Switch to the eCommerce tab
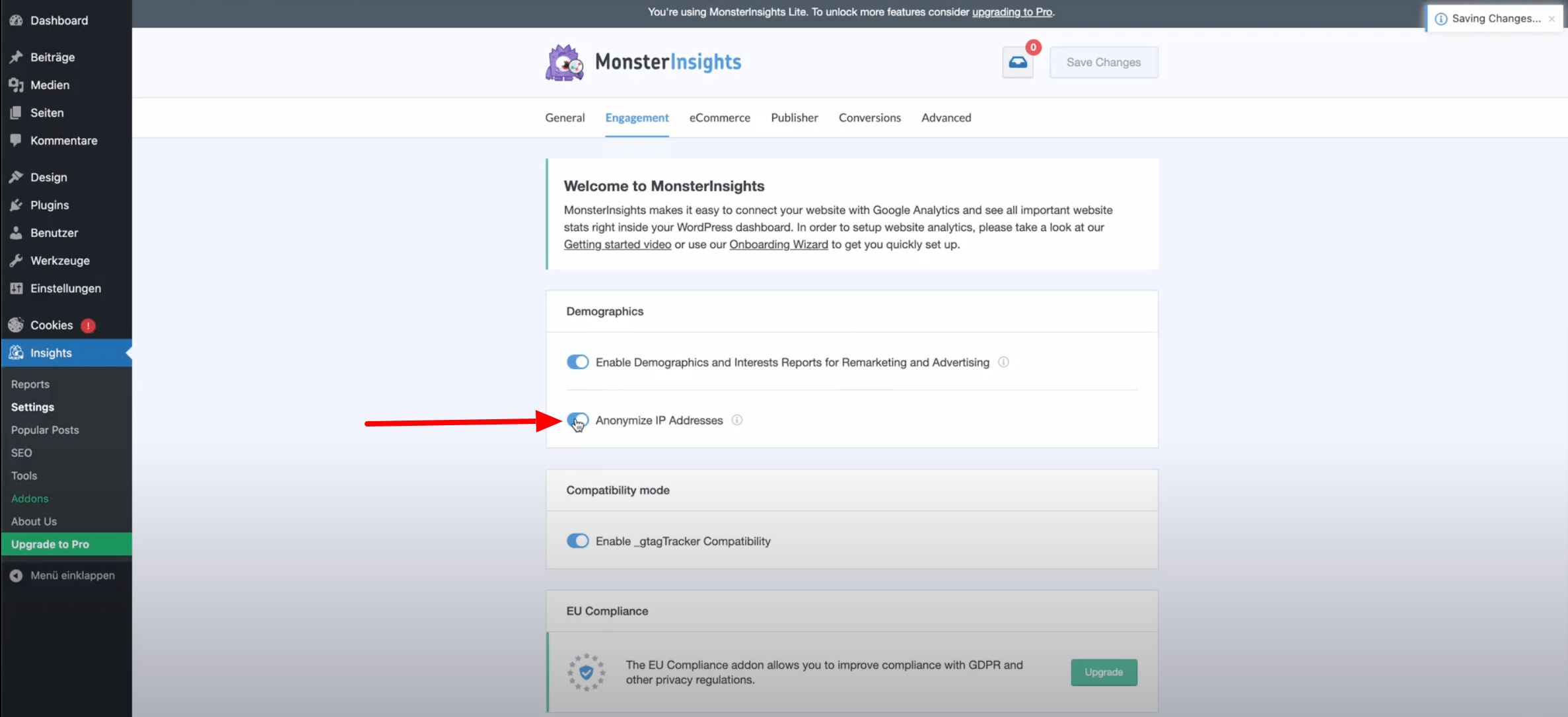The width and height of the screenshot is (1568, 717). 719,118
